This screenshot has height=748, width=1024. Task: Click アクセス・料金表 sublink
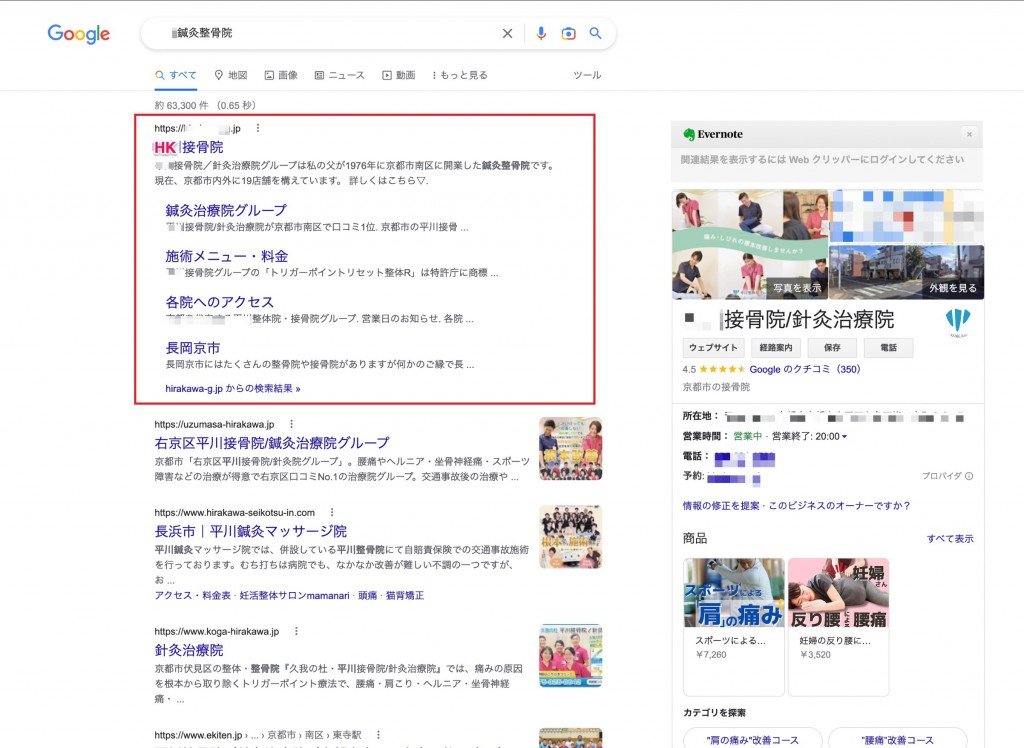pyautogui.click(x=193, y=596)
